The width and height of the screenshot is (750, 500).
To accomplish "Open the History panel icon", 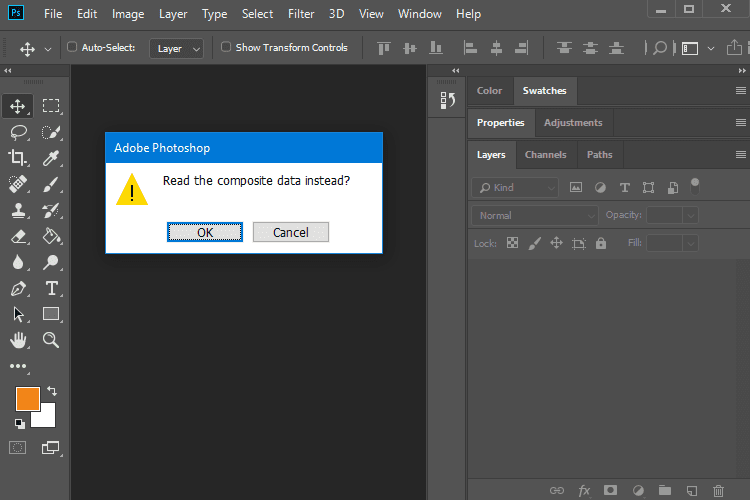I will point(447,100).
